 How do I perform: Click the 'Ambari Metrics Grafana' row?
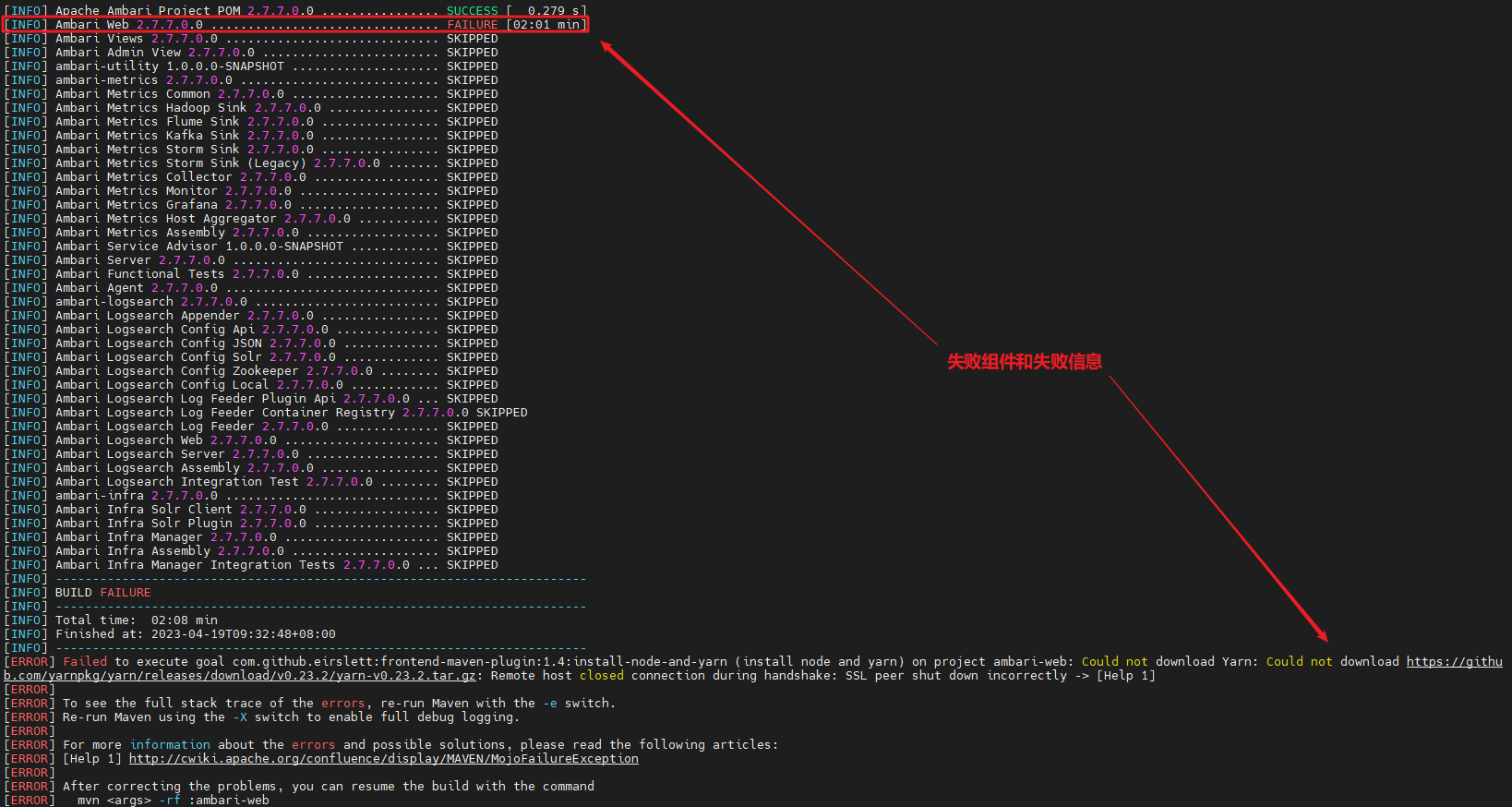(x=251, y=205)
